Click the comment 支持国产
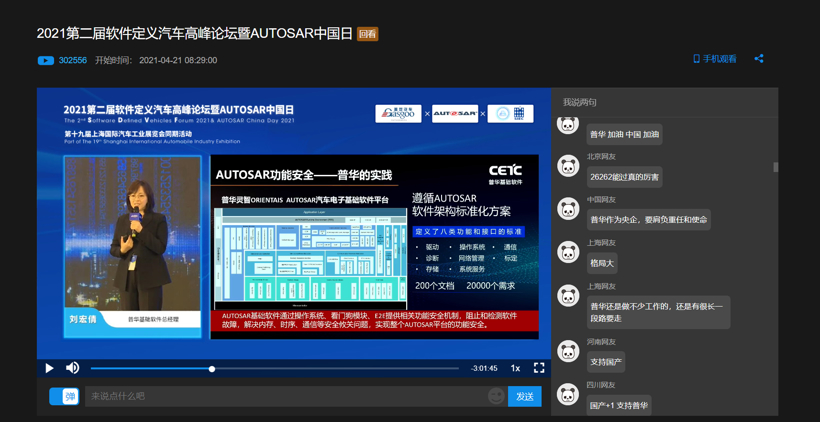This screenshot has width=820, height=422. point(606,362)
